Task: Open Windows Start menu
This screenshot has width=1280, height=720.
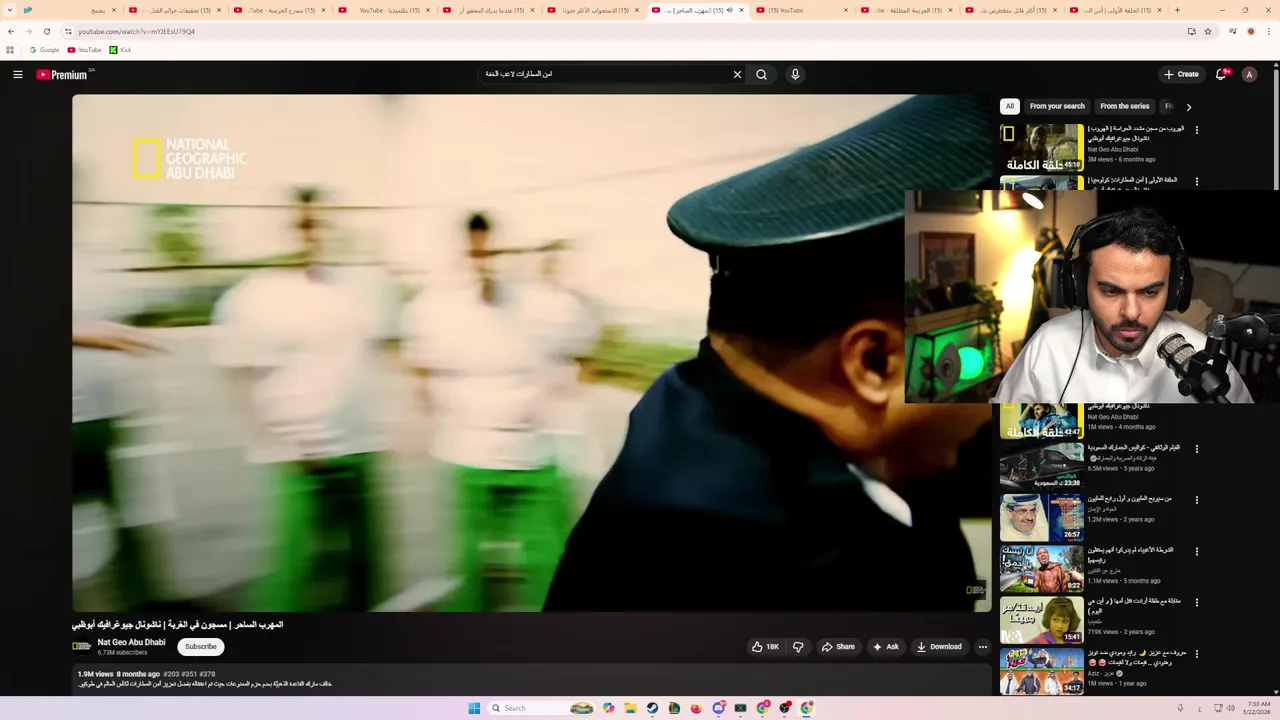Action: coord(474,708)
